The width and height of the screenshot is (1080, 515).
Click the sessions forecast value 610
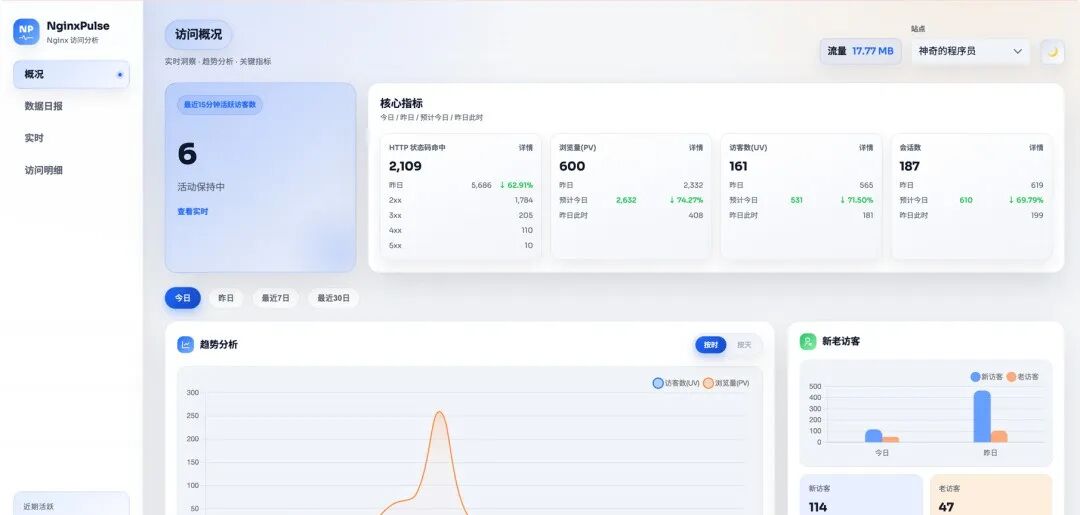(x=966, y=200)
